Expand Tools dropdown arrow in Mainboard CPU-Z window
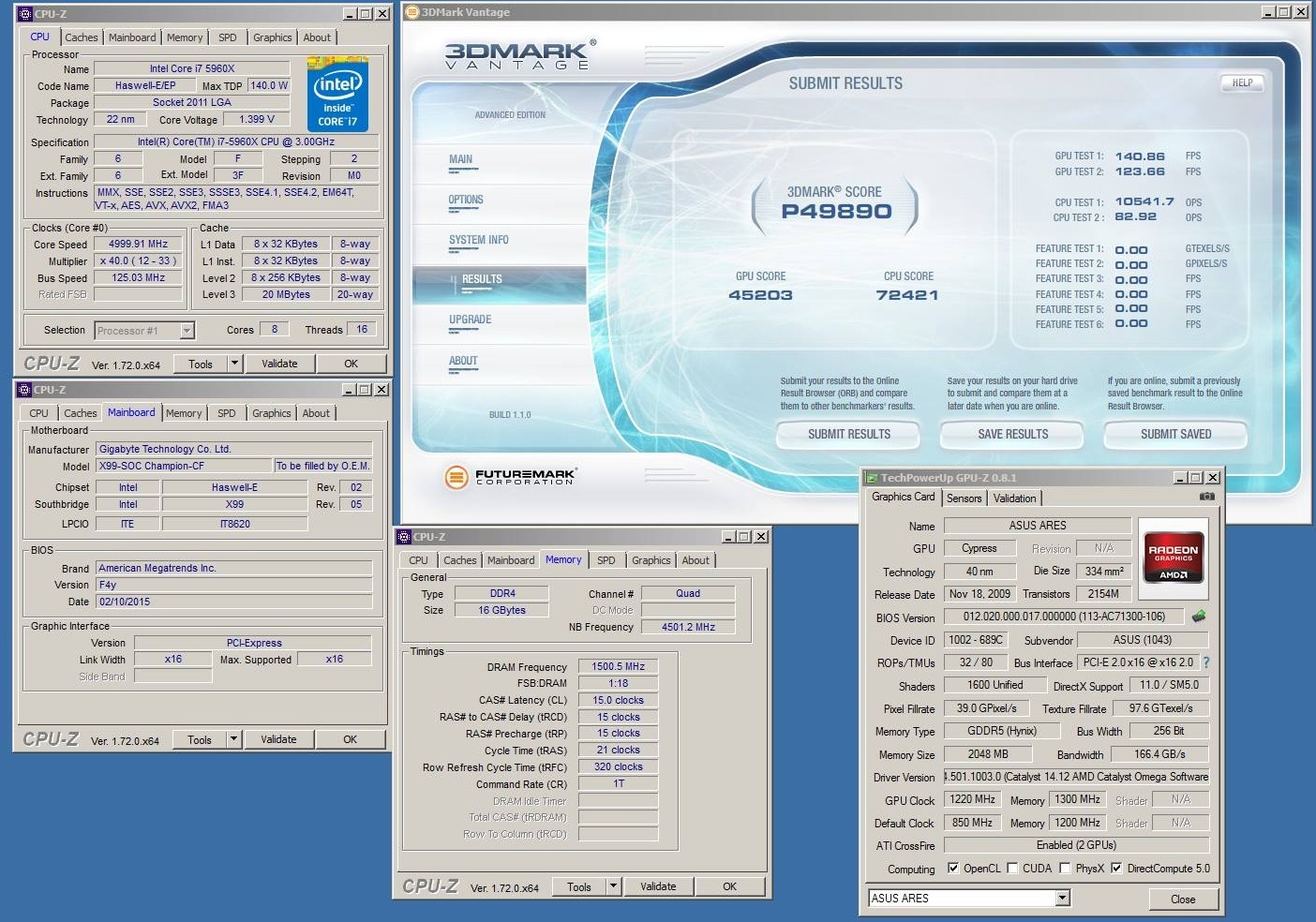This screenshot has width=1316, height=922. pos(233,739)
